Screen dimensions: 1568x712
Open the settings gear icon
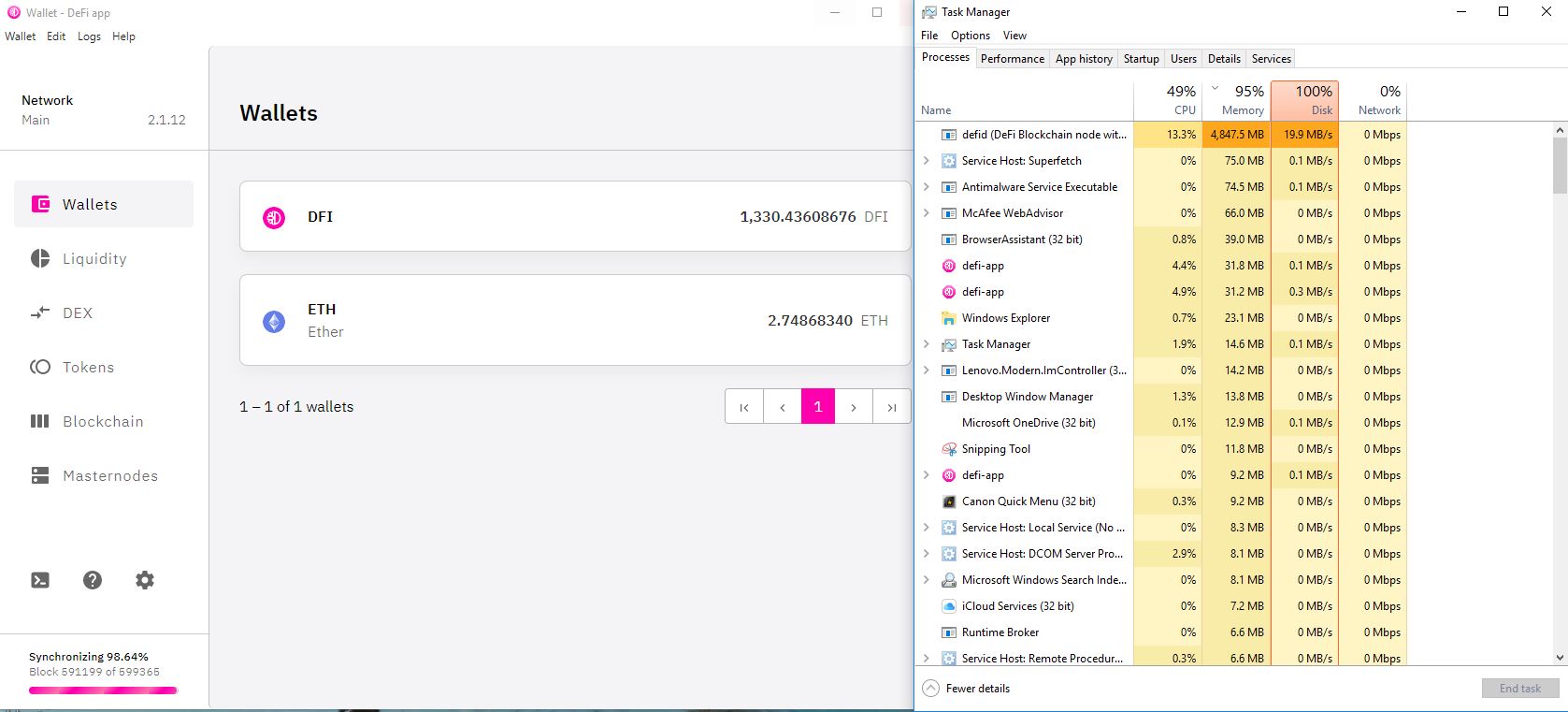(145, 580)
